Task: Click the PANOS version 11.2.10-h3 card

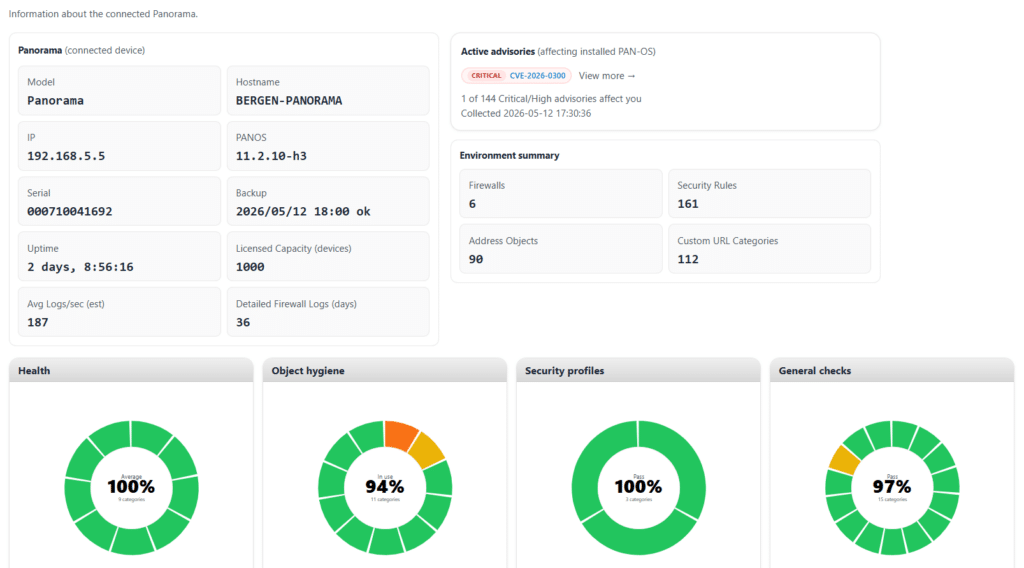Action: [x=328, y=146]
